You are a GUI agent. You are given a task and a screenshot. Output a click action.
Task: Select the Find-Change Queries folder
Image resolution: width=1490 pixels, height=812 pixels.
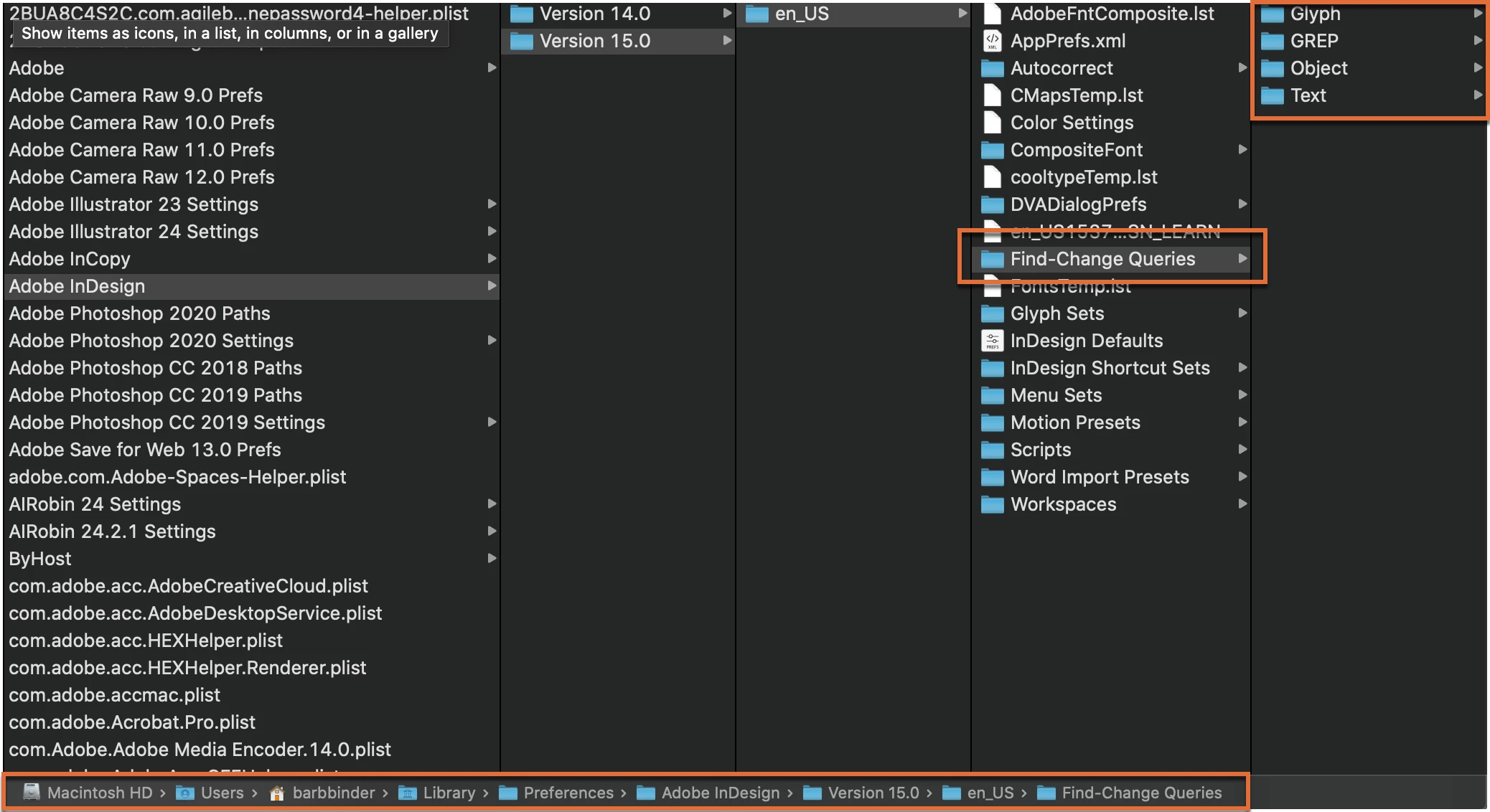pyautogui.click(x=1102, y=259)
